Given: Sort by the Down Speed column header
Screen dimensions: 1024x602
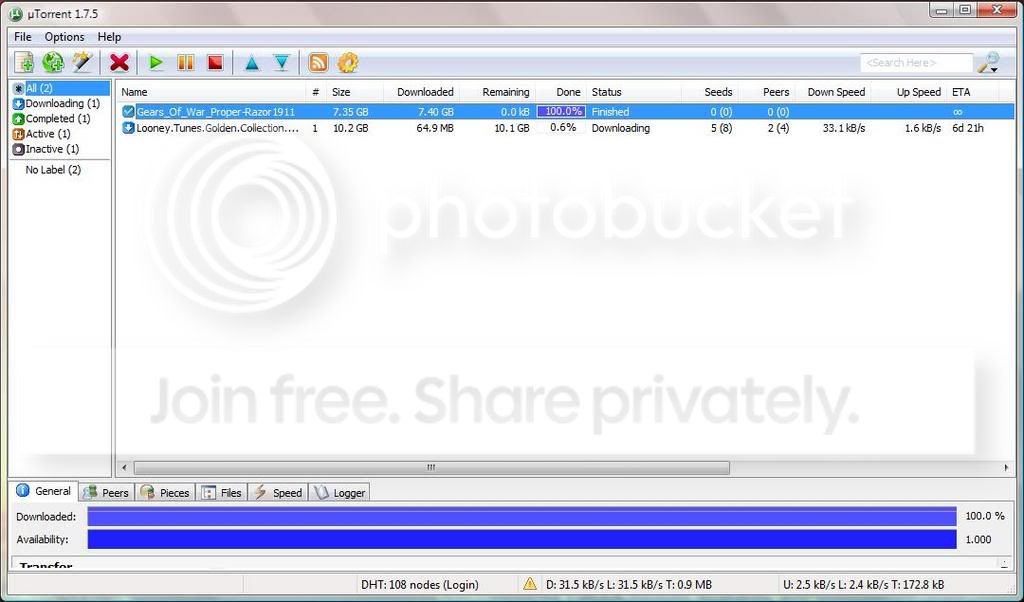Looking at the screenshot, I should [x=833, y=92].
